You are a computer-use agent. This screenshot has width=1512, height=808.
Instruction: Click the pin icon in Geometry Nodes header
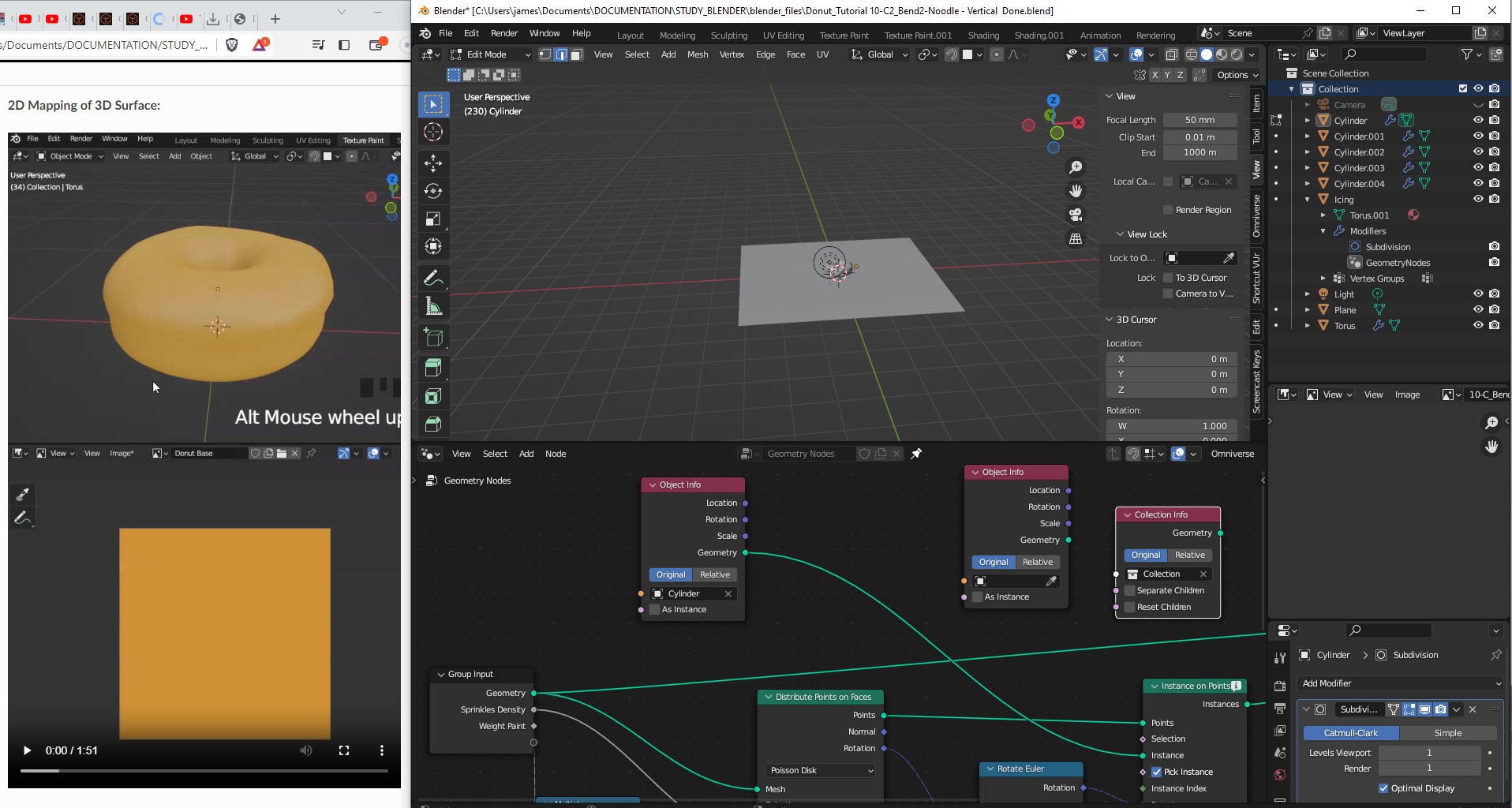click(x=916, y=454)
